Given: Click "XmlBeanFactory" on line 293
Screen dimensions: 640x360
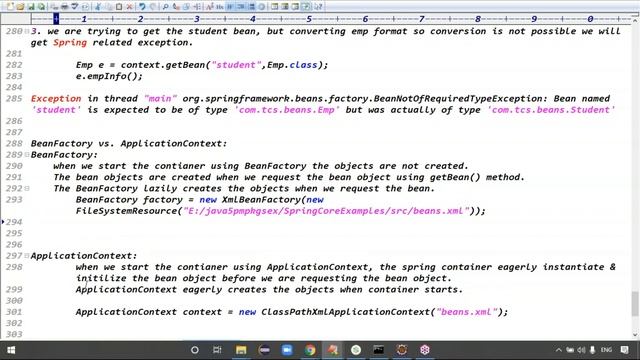Looking at the screenshot, I should click(261, 200).
